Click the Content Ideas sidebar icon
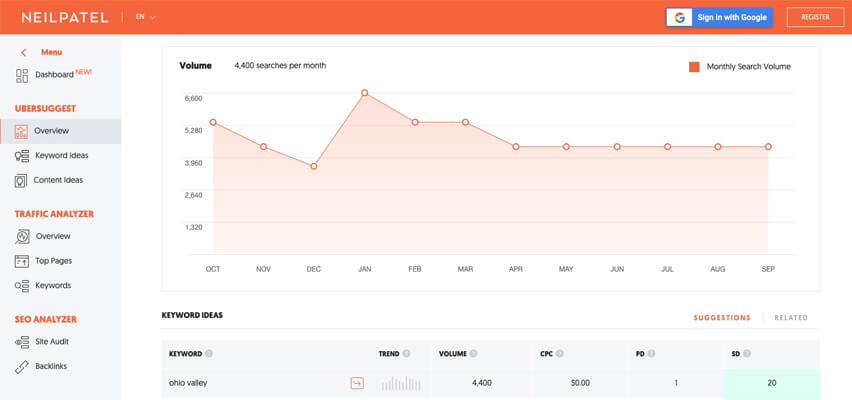This screenshot has width=852, height=400. 22,181
